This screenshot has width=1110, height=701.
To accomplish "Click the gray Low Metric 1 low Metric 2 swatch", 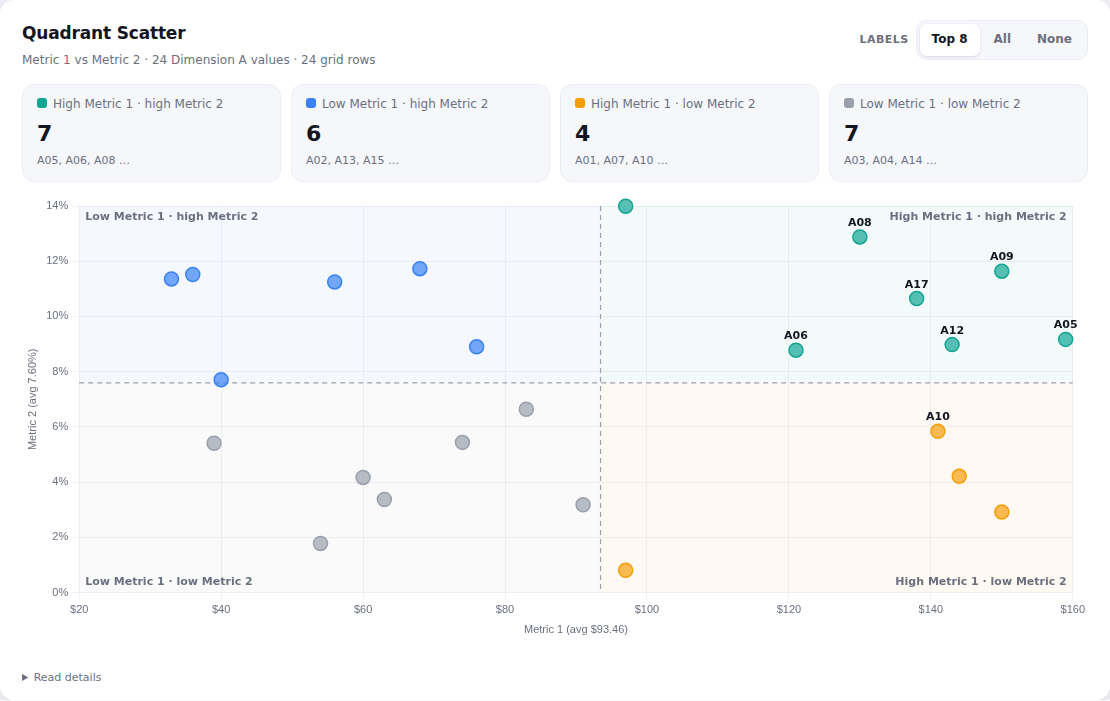I will (x=849, y=103).
